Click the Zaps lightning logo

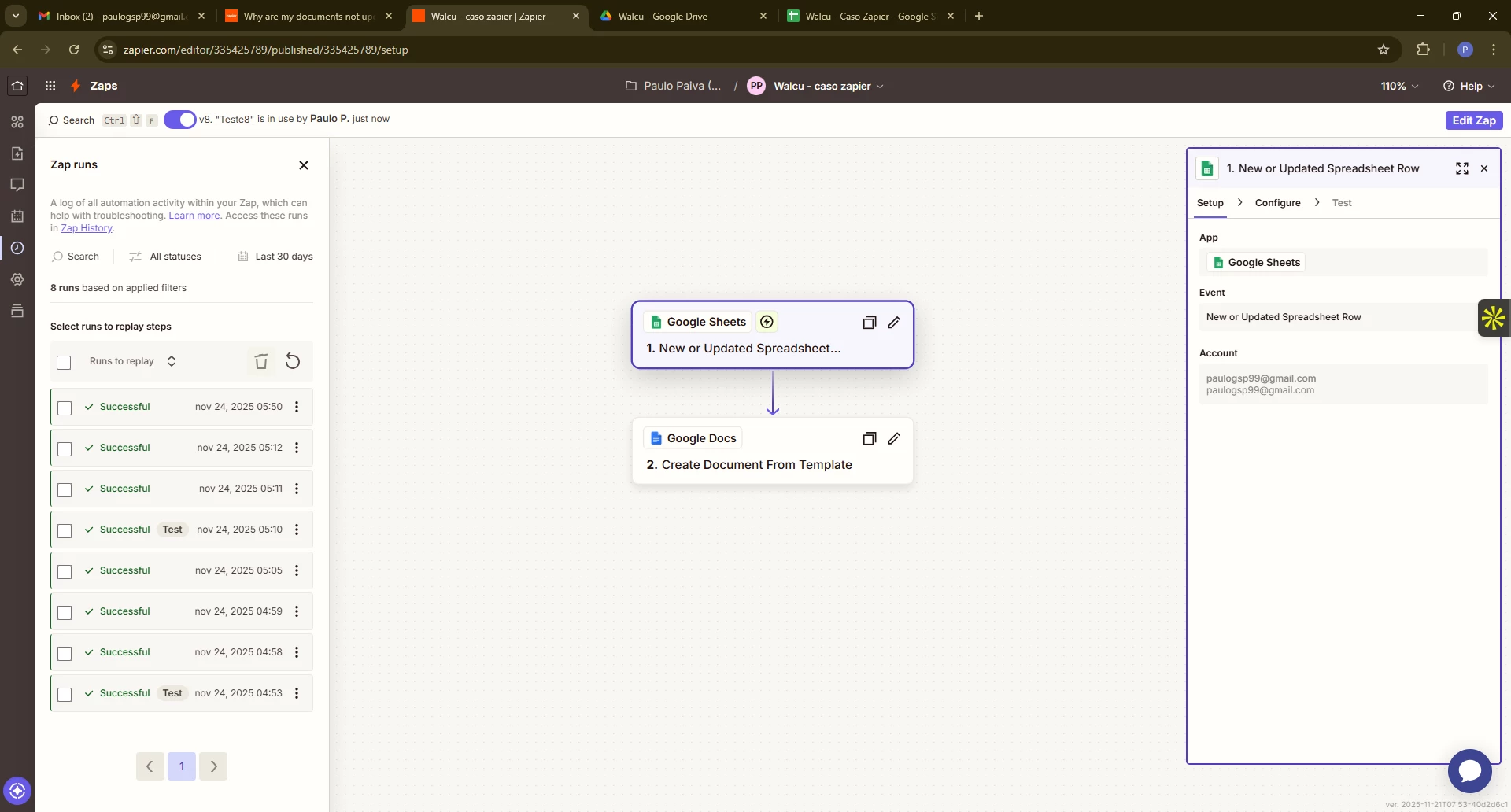click(x=76, y=86)
